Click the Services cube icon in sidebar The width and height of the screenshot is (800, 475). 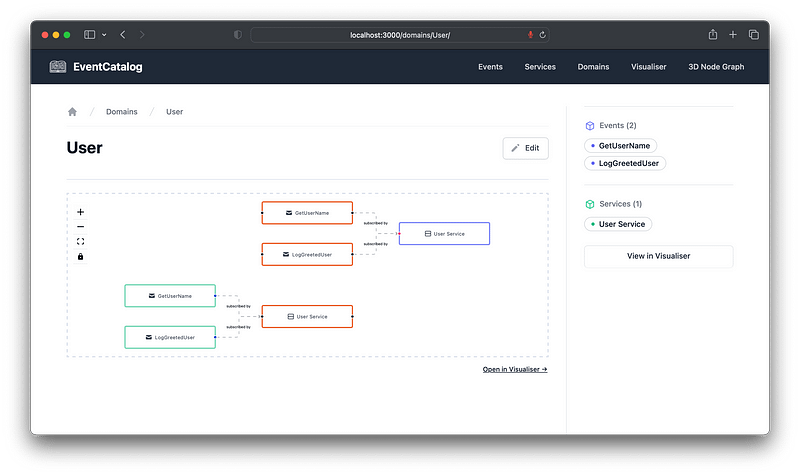(590, 204)
